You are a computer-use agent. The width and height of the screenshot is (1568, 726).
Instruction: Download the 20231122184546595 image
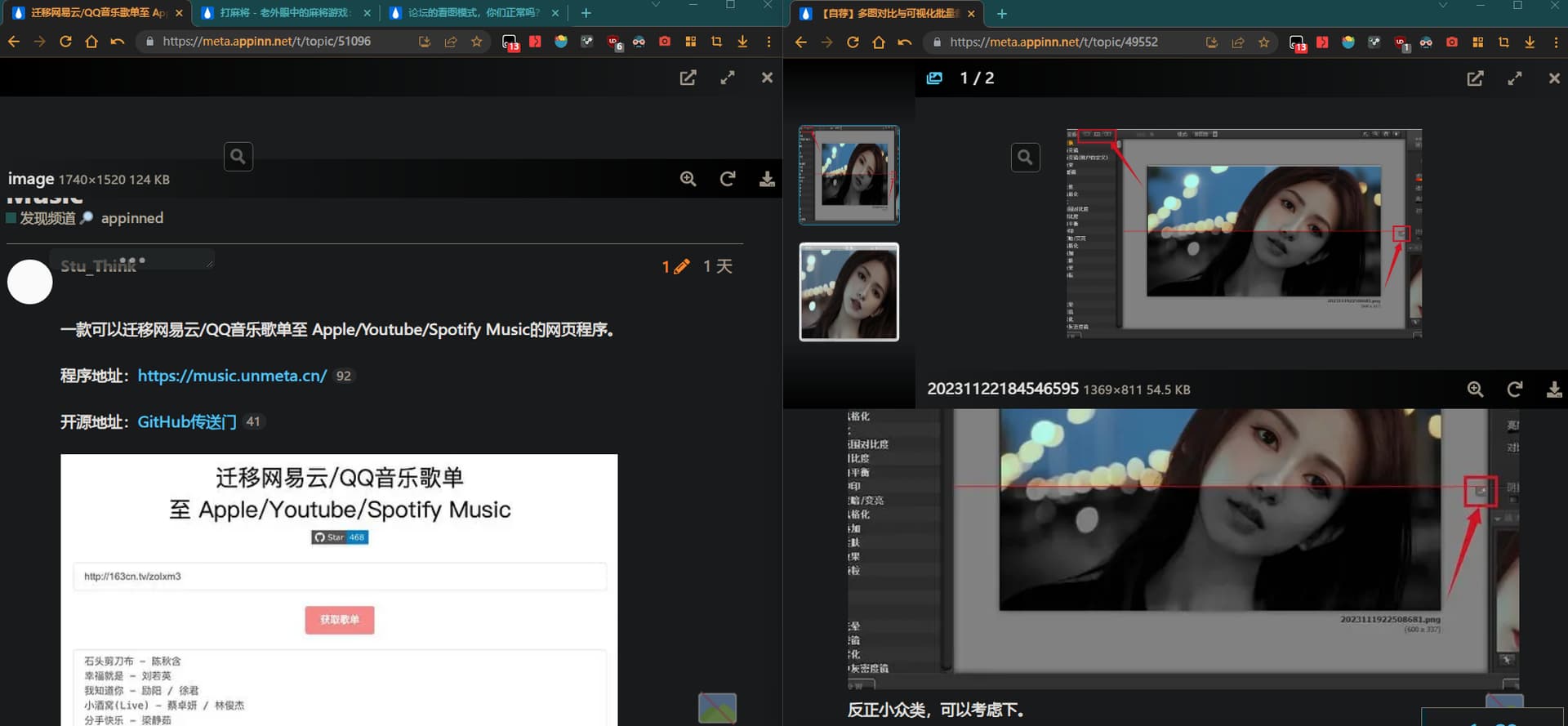point(1553,390)
